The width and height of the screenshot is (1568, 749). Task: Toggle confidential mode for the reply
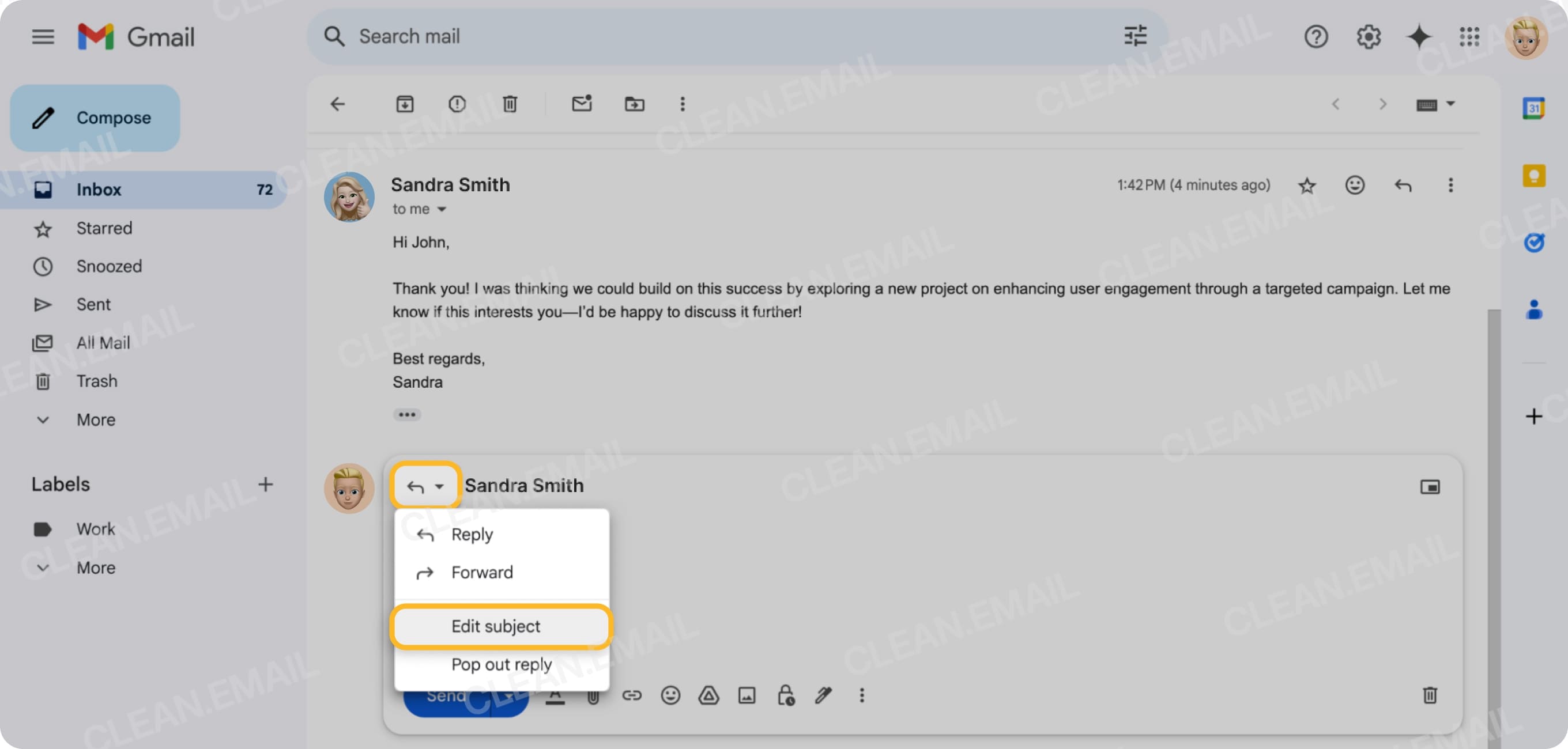(786, 695)
